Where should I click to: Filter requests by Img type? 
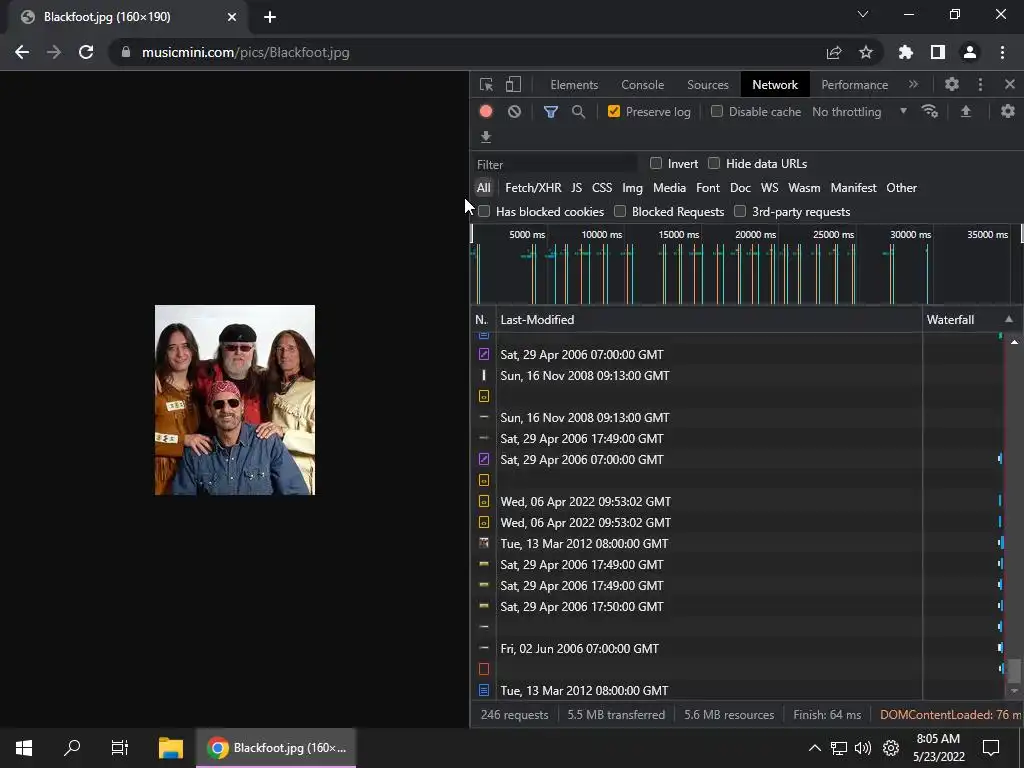click(x=632, y=188)
